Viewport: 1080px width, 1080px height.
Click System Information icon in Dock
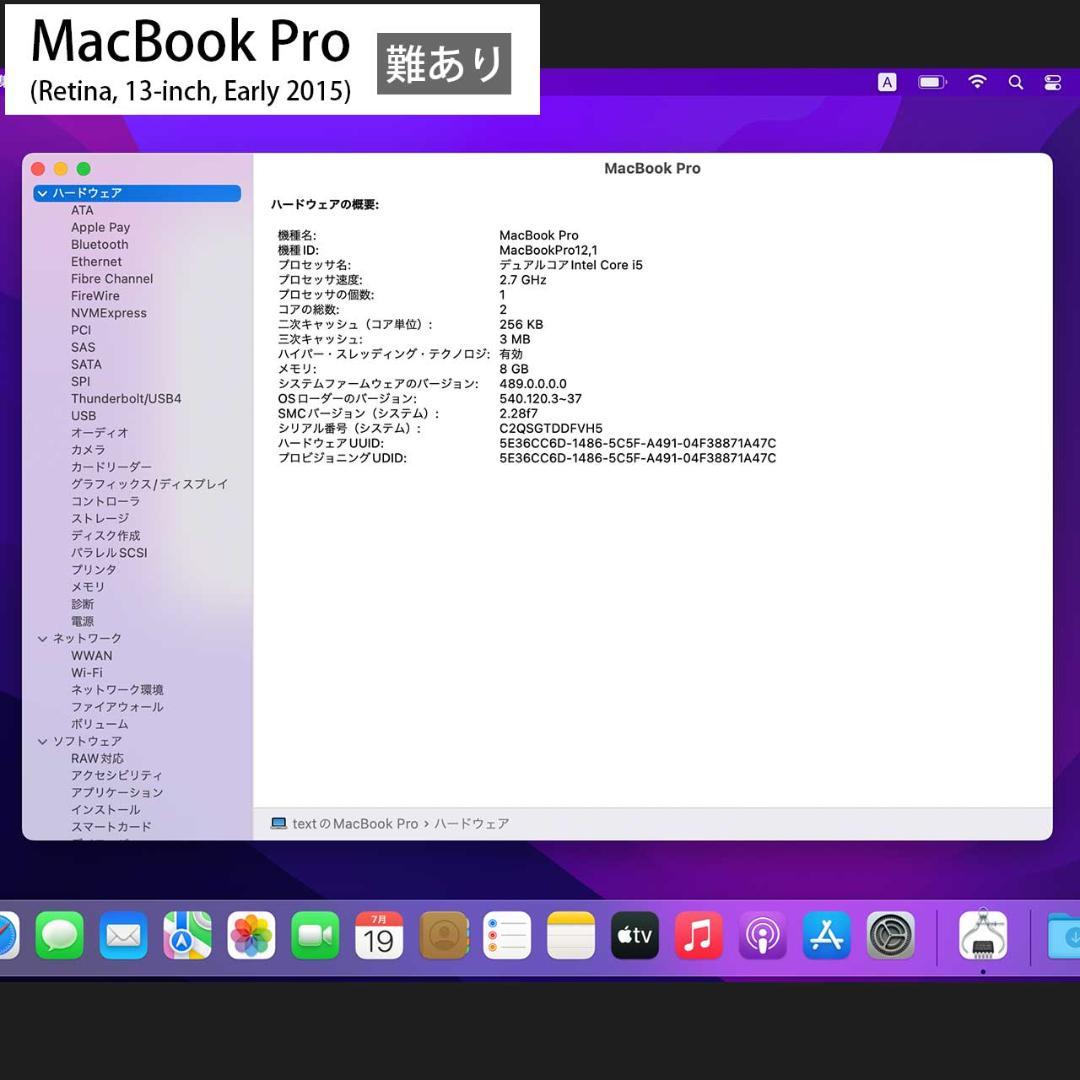click(983, 934)
